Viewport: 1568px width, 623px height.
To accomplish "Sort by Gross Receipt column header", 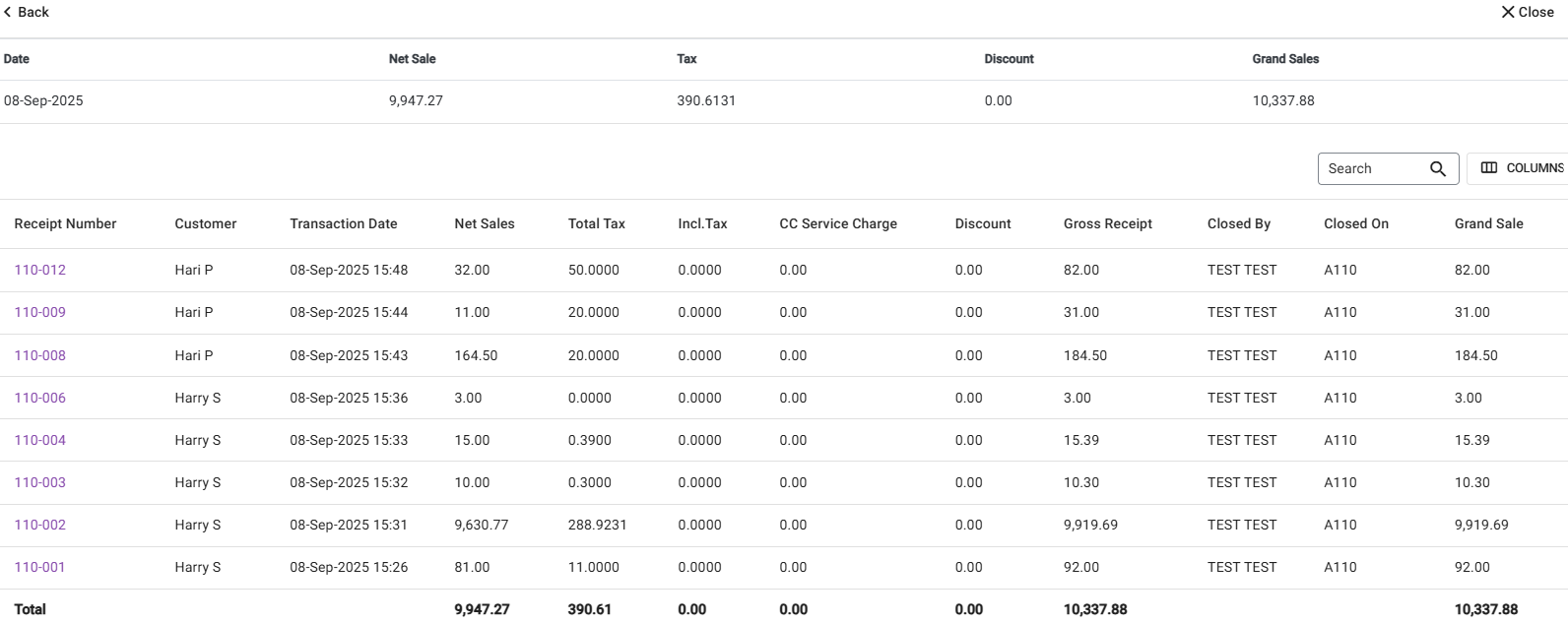I will click(x=1107, y=223).
